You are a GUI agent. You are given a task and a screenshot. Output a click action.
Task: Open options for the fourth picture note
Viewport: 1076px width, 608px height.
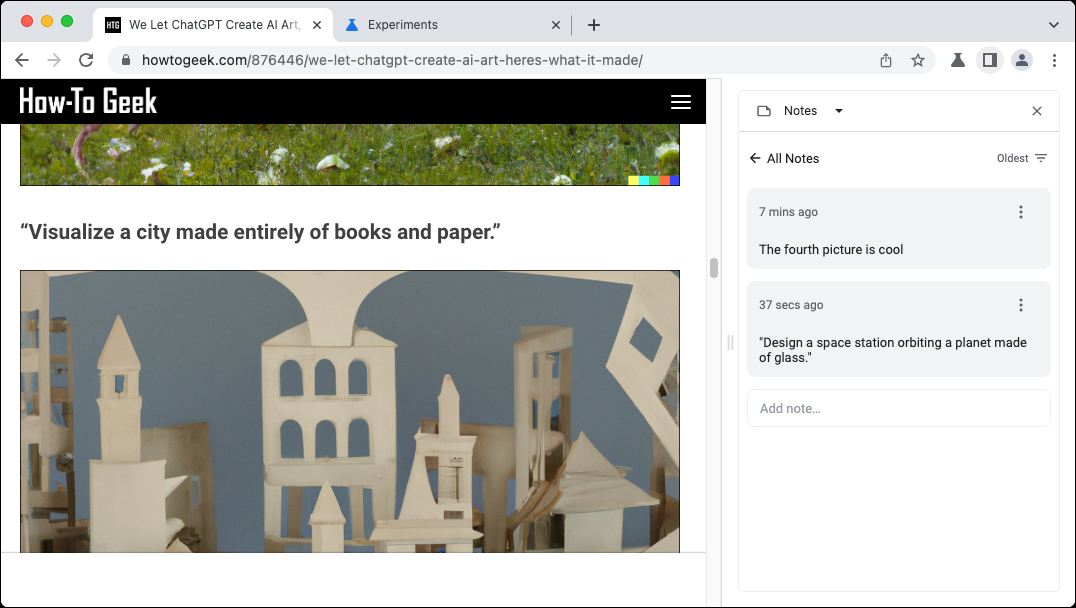(x=1020, y=212)
